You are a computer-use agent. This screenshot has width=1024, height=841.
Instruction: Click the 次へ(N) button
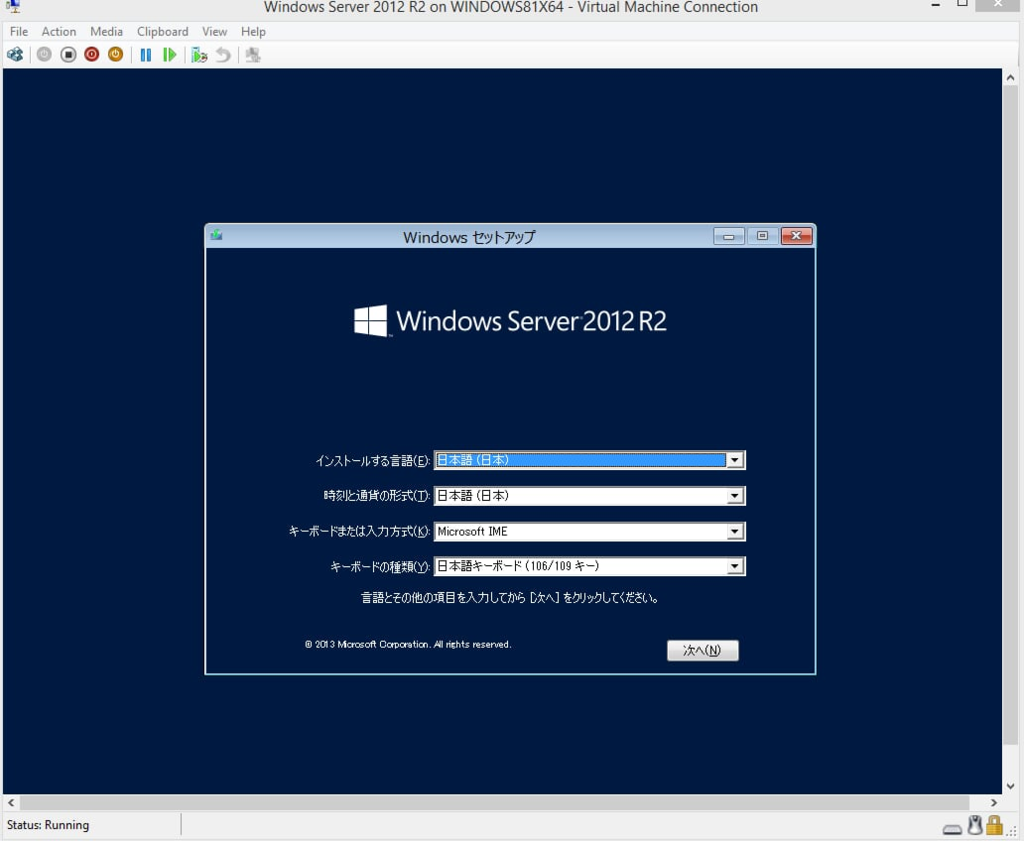pyautogui.click(x=703, y=650)
